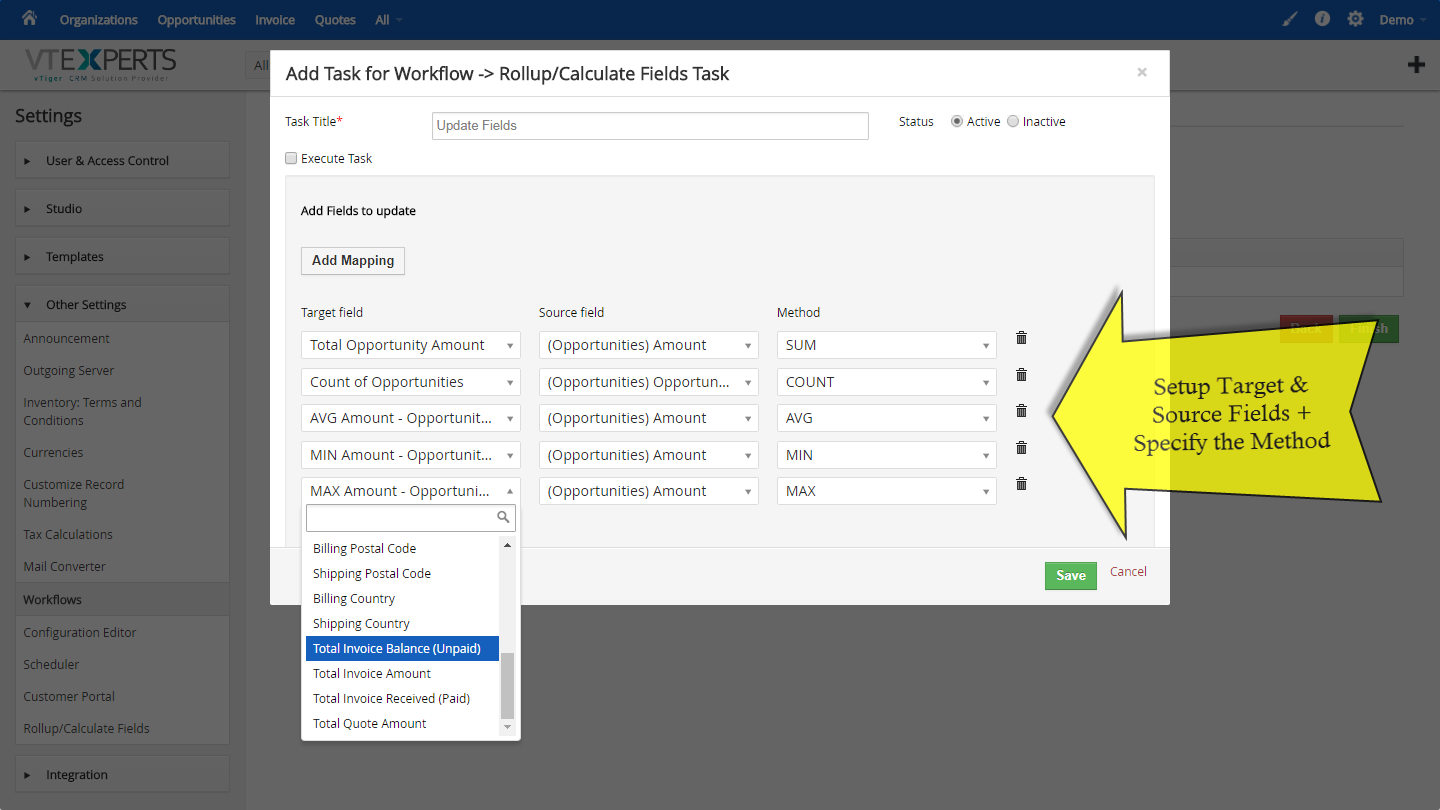
Task: Click the plus quick-create icon
Action: point(1416,65)
